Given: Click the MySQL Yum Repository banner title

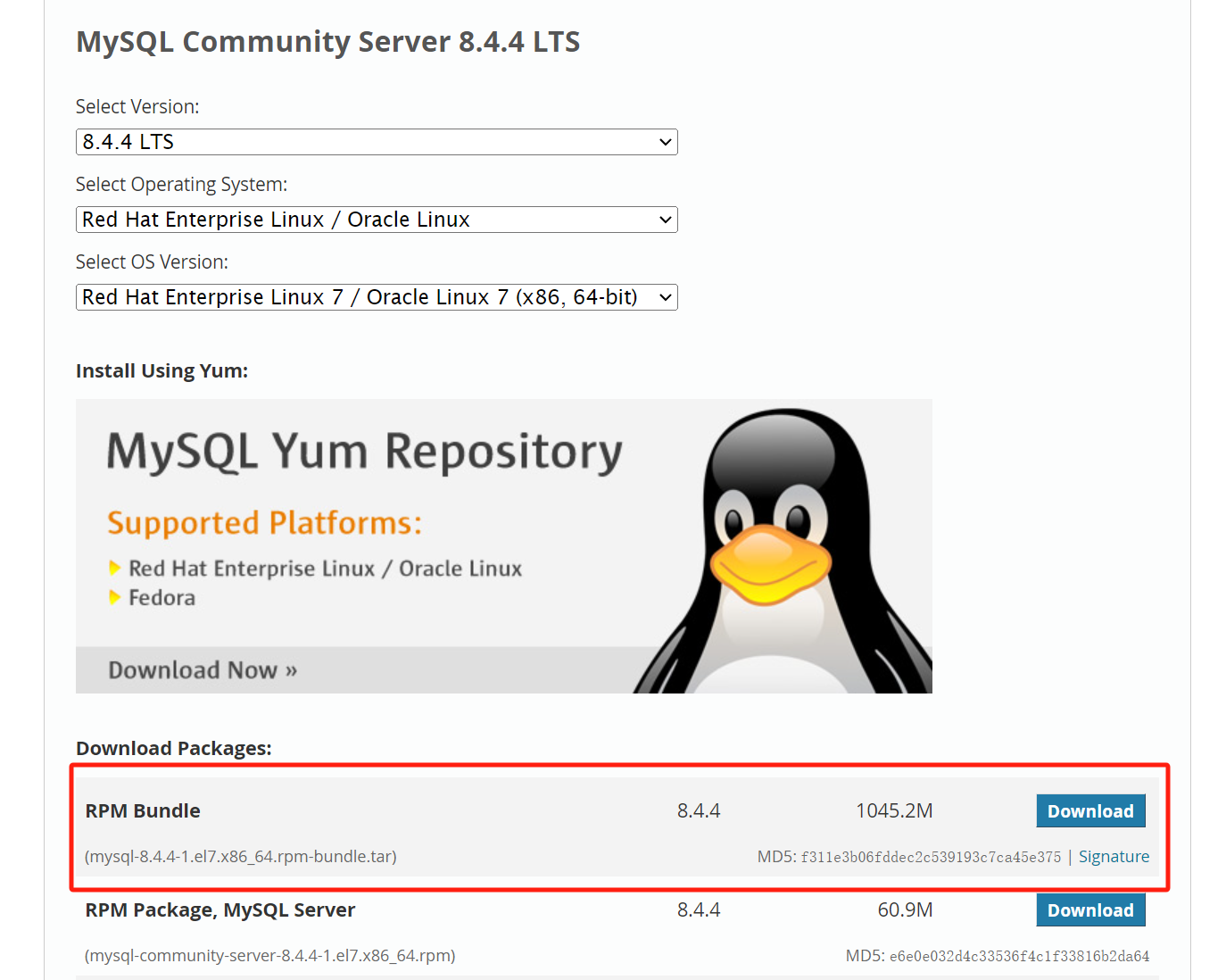Looking at the screenshot, I should [364, 451].
